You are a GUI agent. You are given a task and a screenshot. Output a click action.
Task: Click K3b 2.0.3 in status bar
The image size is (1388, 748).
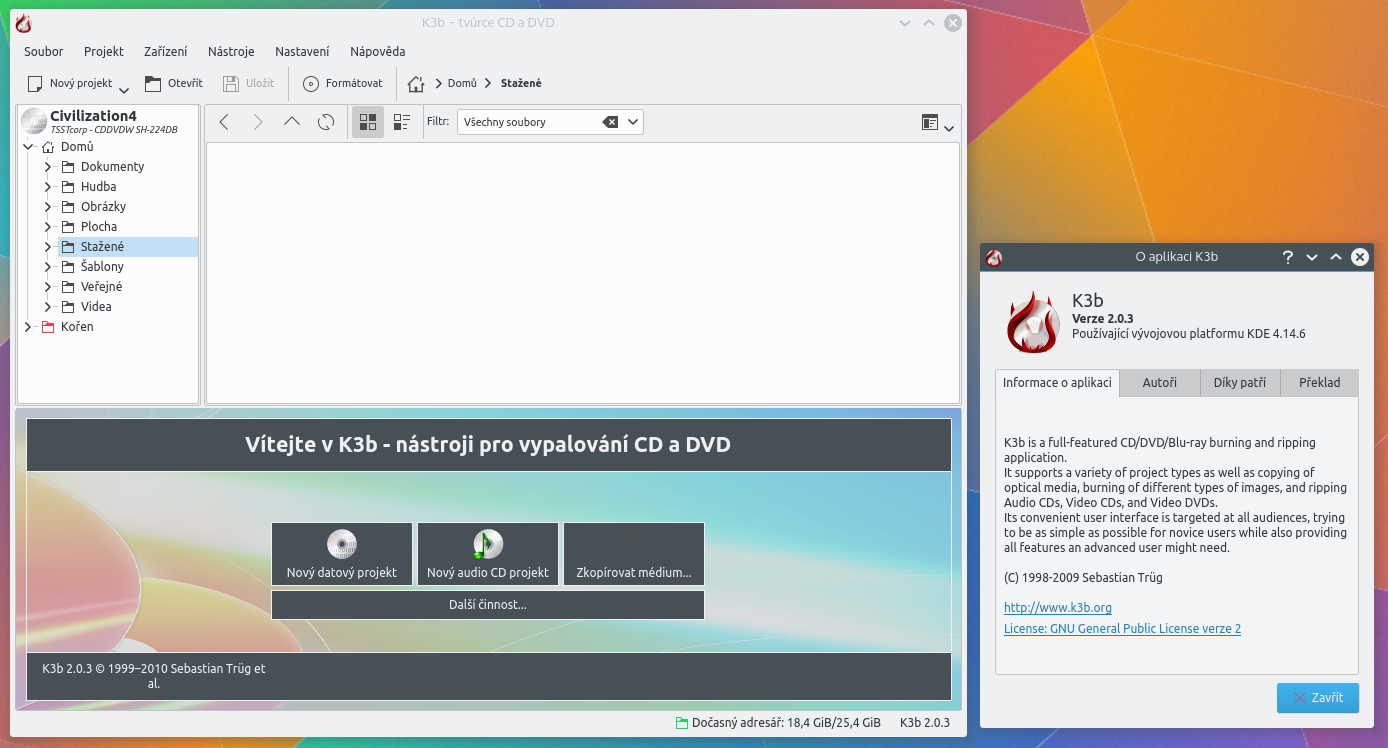[x=925, y=723]
